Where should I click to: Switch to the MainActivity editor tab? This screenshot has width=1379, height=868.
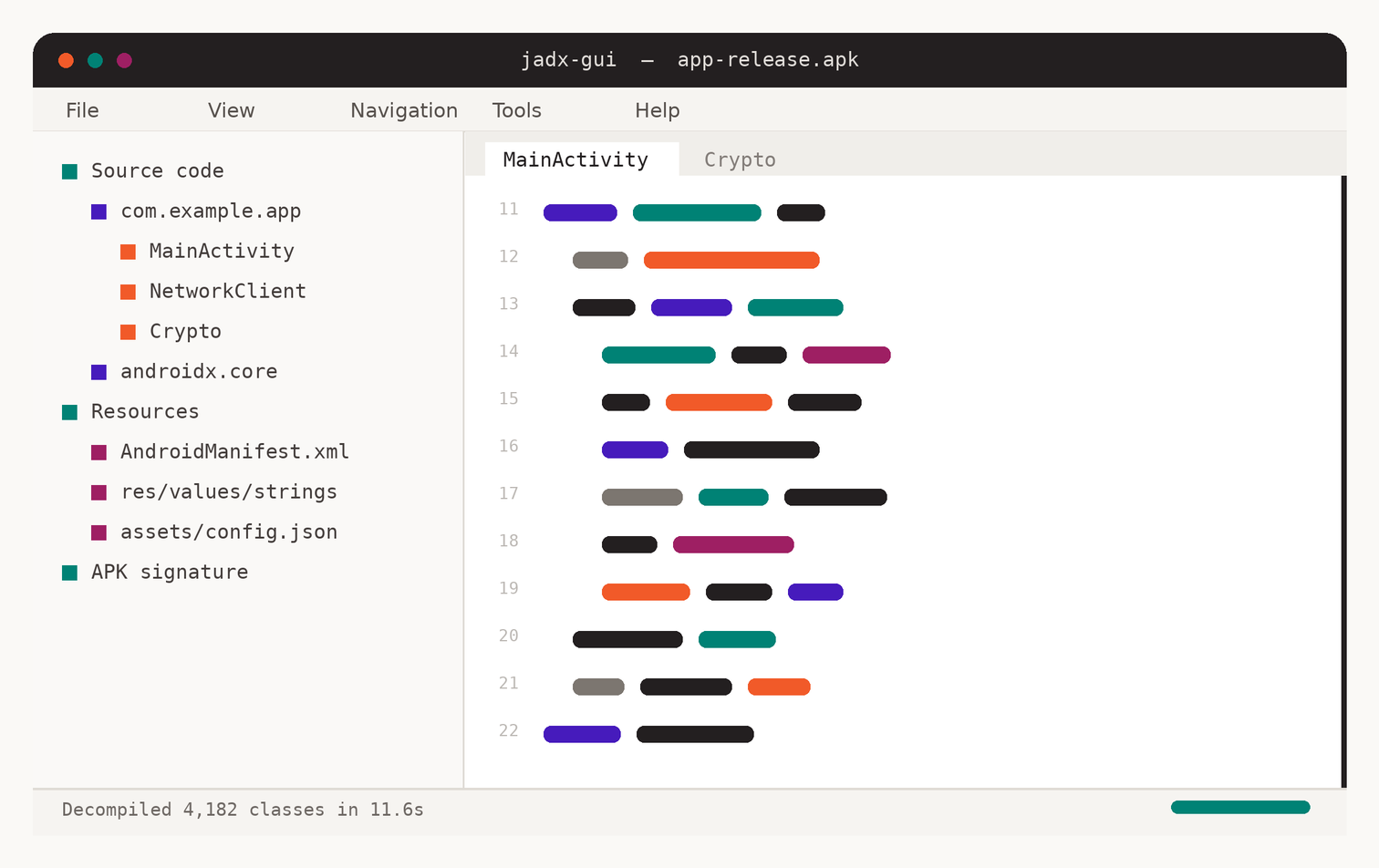(x=582, y=160)
